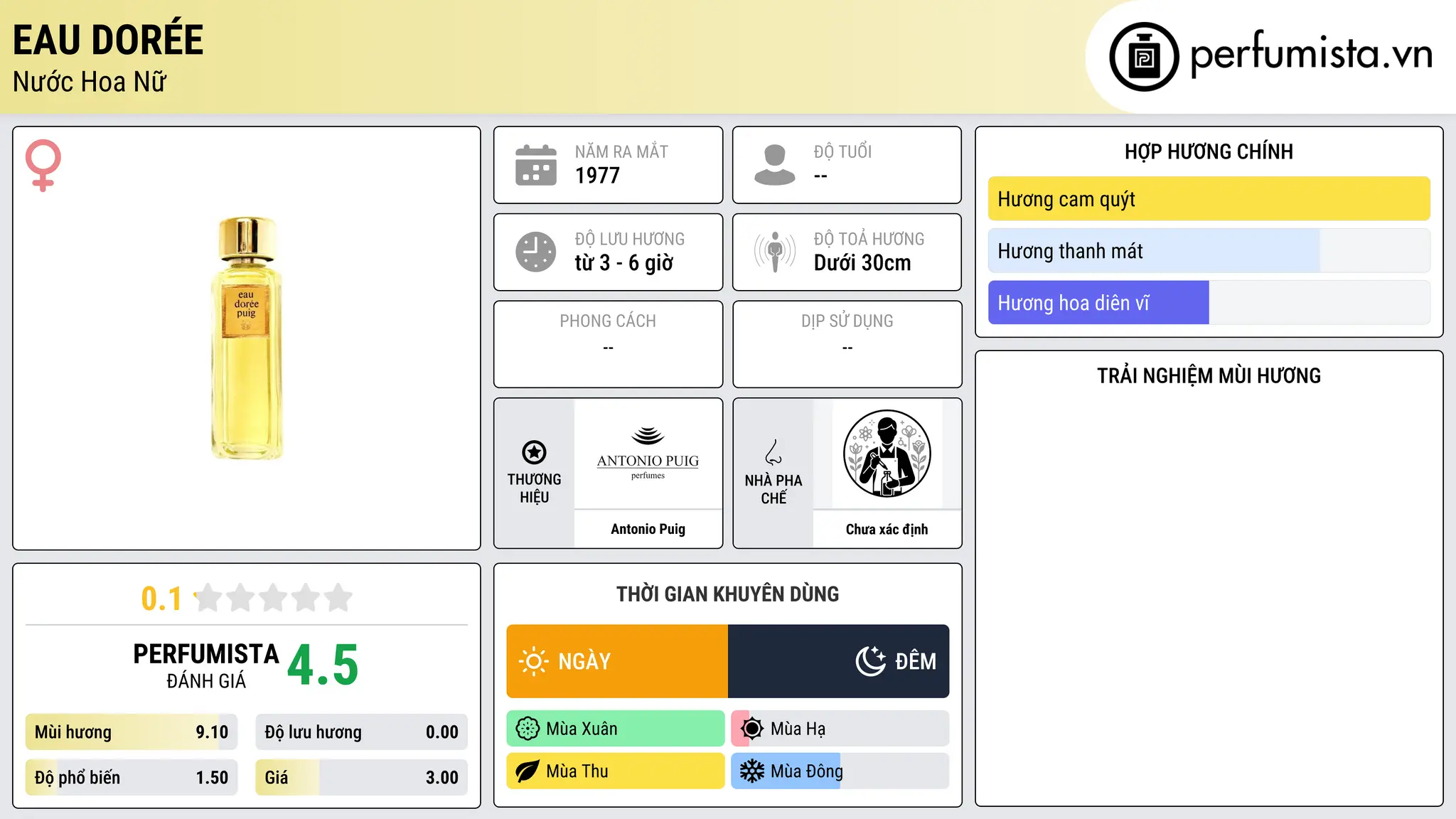Click the Nước Hoa Nữ subtitle

tap(90, 82)
